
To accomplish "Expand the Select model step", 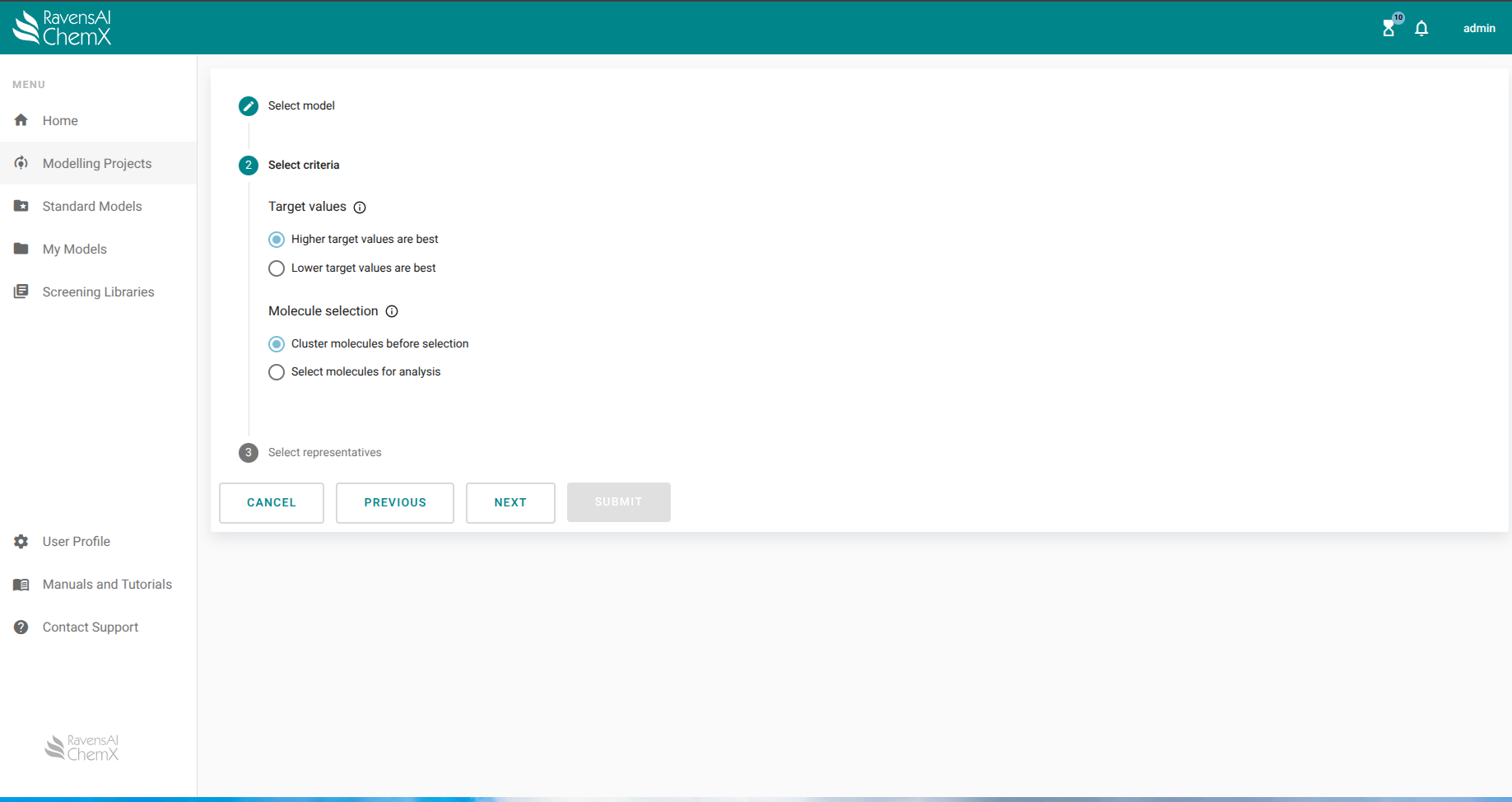I will click(x=301, y=106).
